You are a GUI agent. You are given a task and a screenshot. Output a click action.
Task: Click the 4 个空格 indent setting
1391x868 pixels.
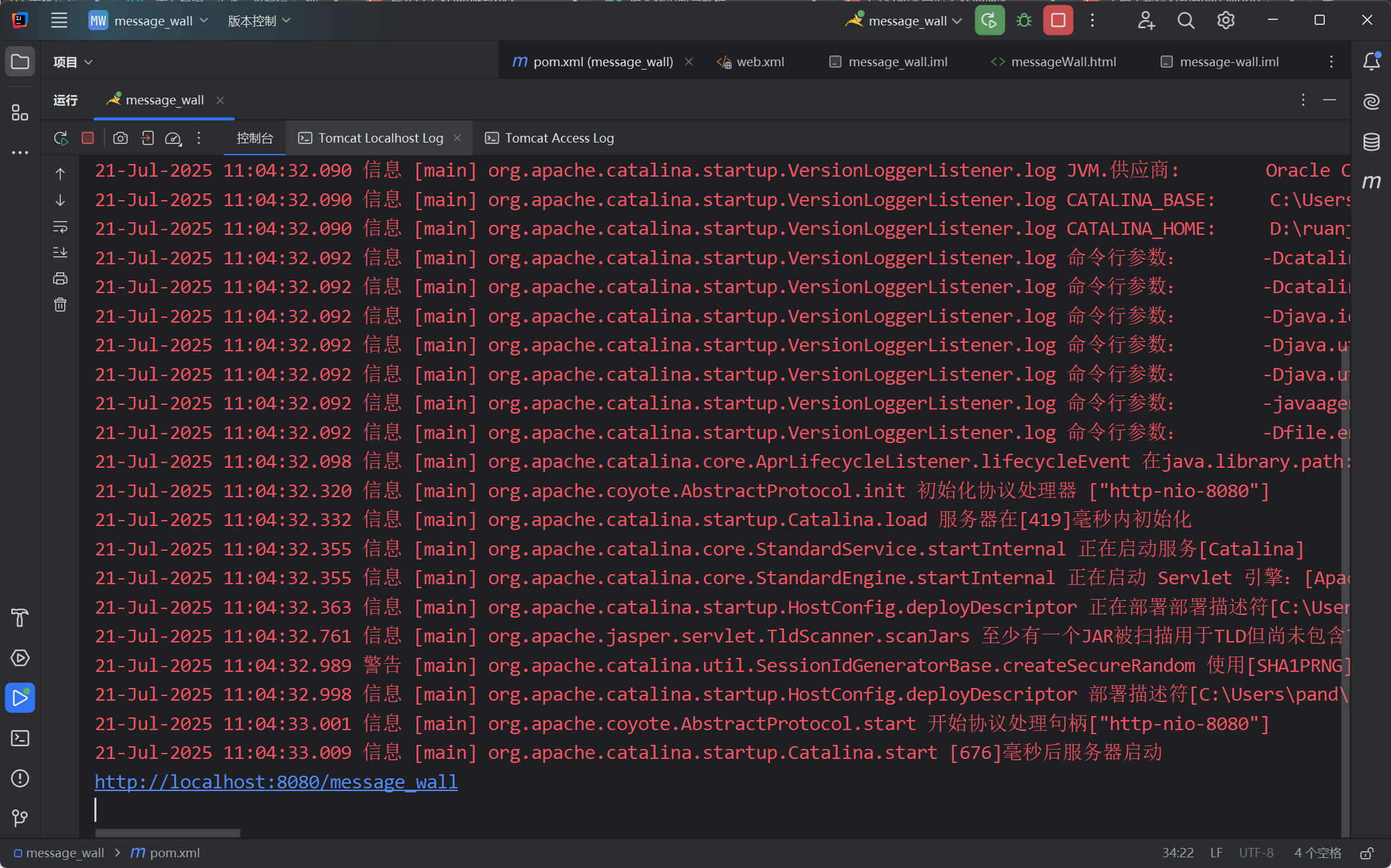point(1317,853)
